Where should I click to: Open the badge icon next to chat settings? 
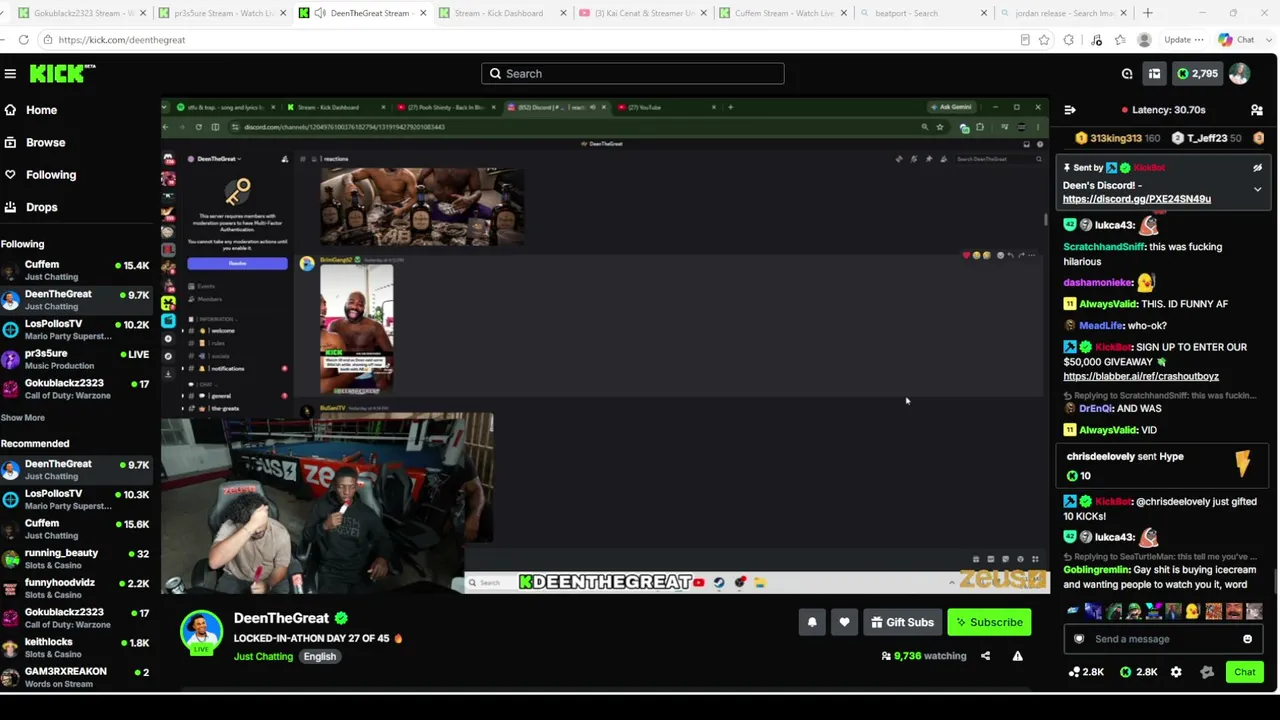(x=1207, y=672)
